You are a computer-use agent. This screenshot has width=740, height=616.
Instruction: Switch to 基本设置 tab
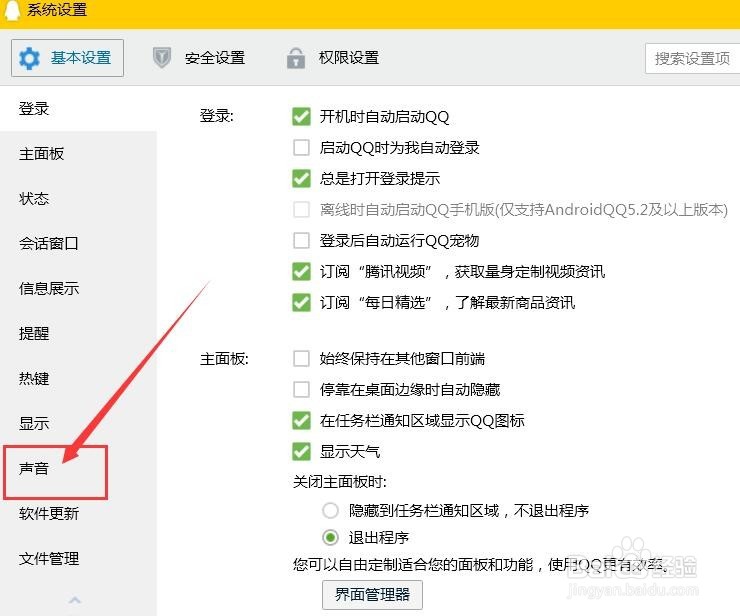pyautogui.click(x=67, y=58)
